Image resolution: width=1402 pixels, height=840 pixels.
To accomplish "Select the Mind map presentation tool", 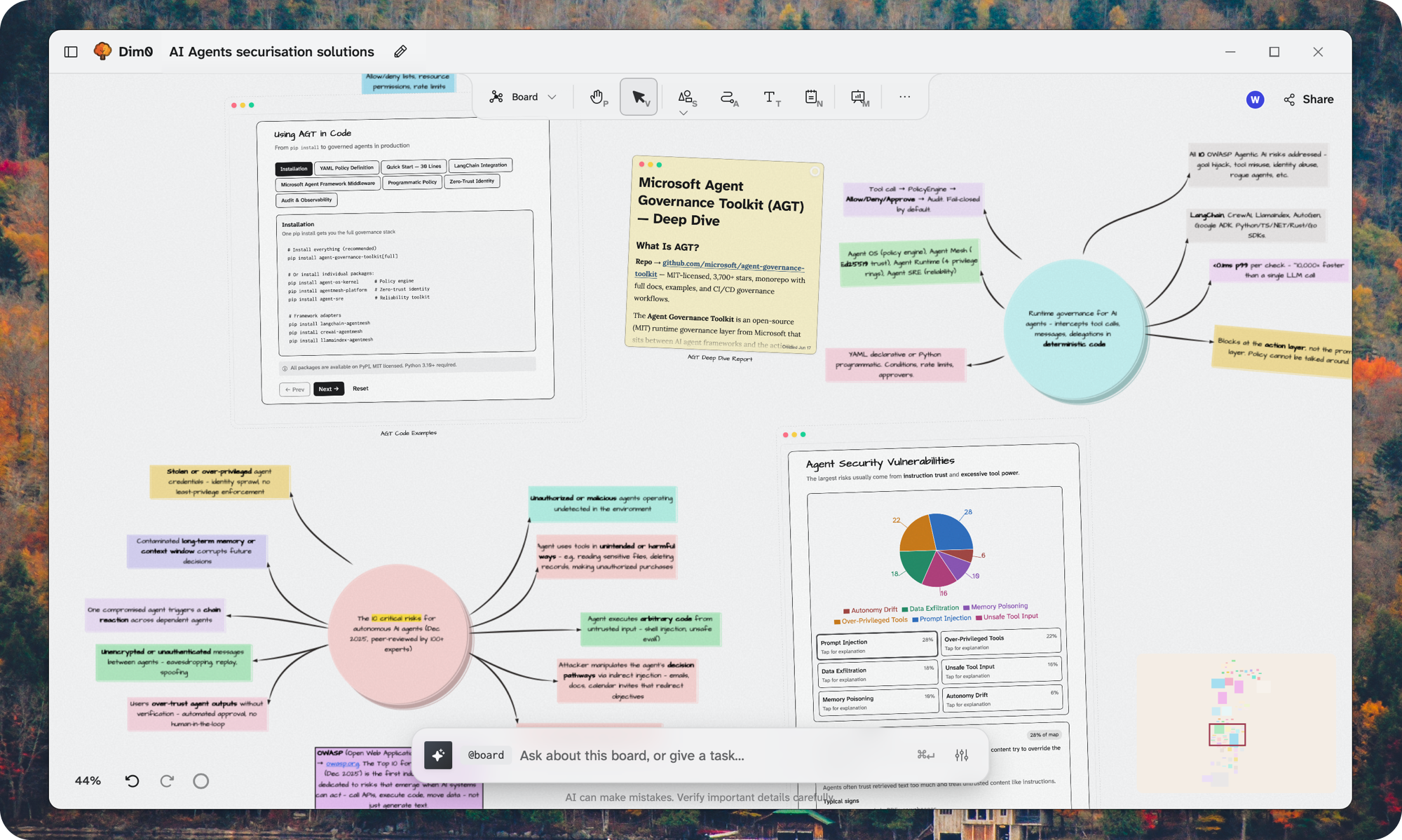I will (859, 97).
